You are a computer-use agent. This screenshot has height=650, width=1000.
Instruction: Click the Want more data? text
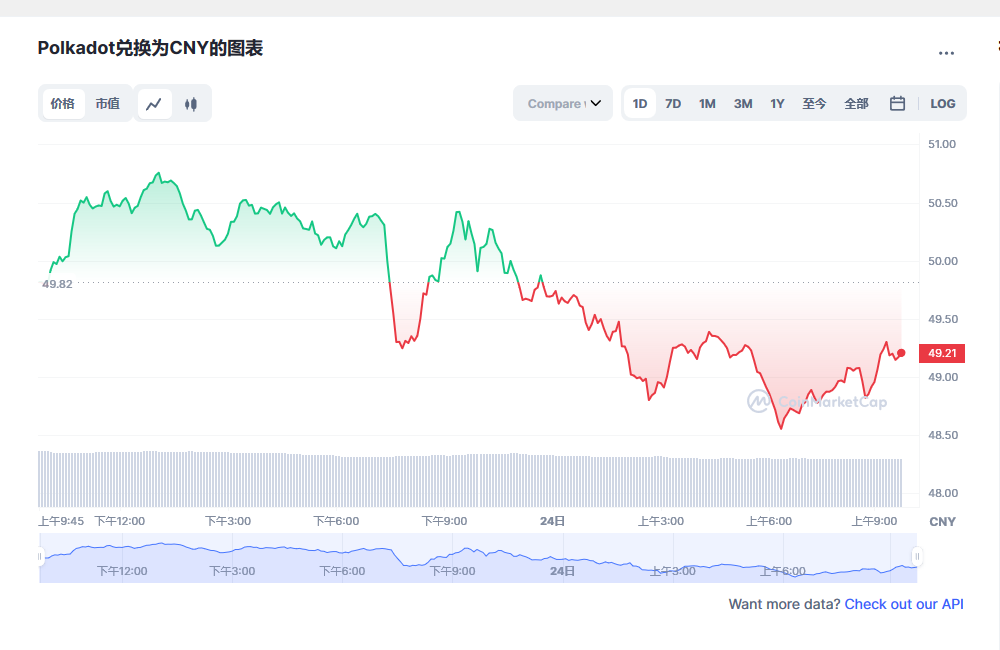(x=784, y=604)
